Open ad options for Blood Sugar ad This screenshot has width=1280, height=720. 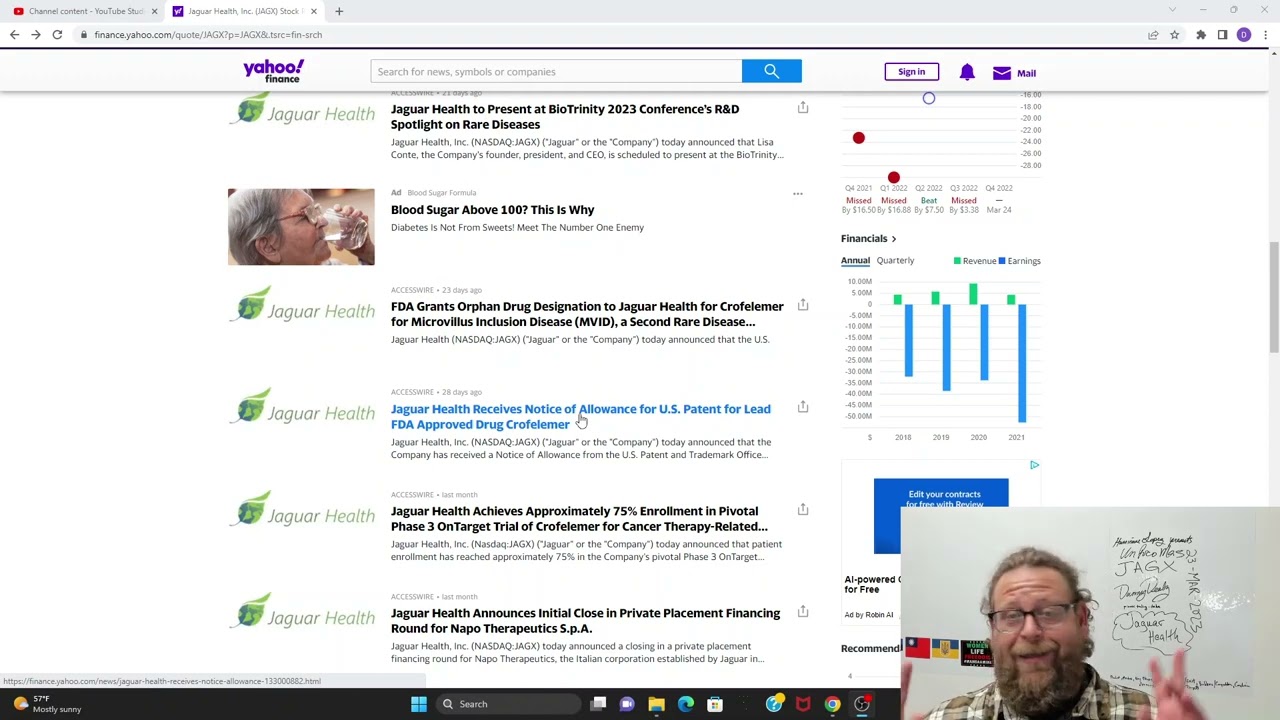797,193
